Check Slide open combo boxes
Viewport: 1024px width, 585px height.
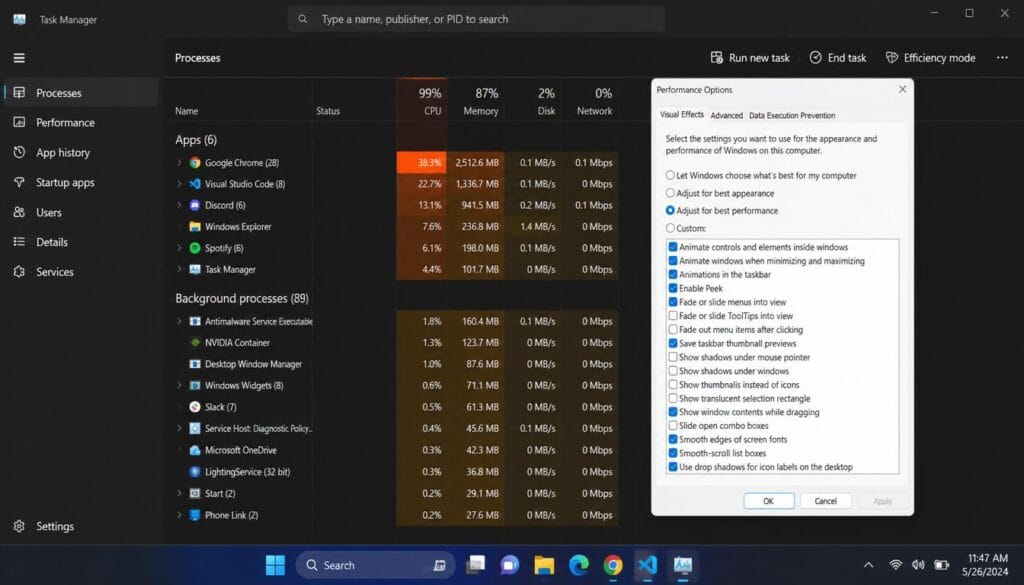click(x=673, y=426)
